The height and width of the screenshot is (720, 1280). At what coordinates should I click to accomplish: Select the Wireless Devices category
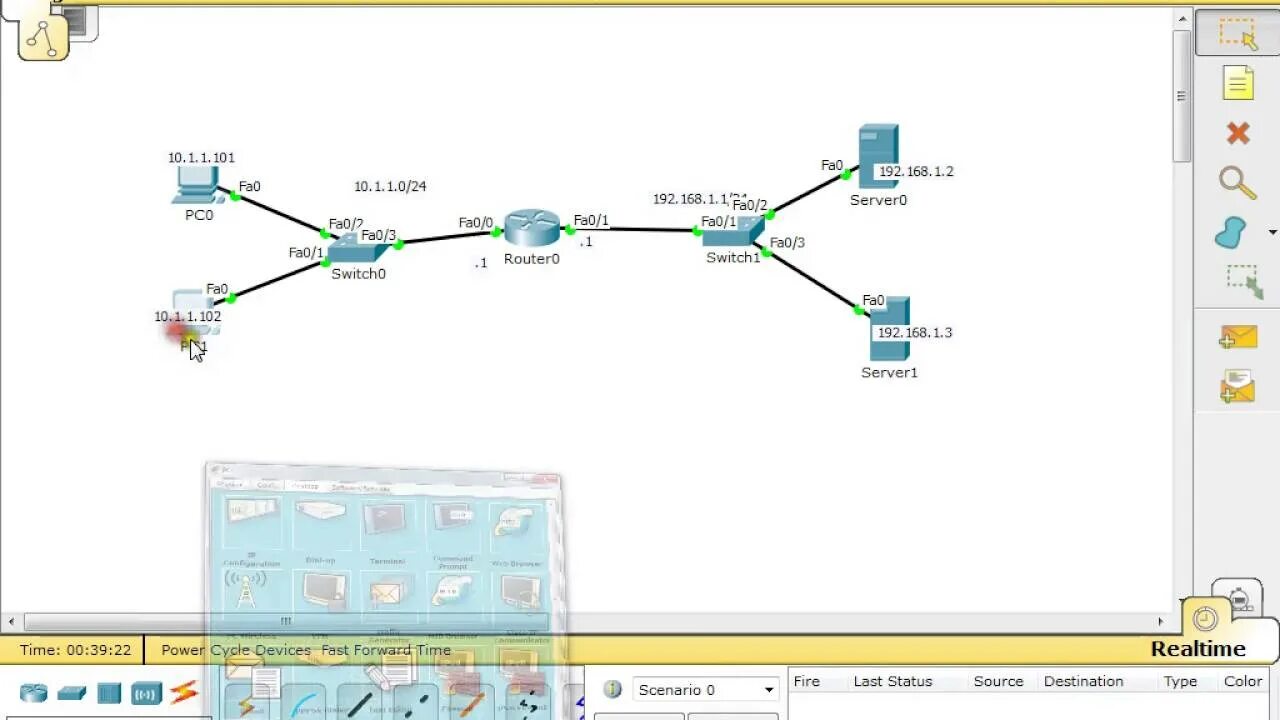[146, 692]
